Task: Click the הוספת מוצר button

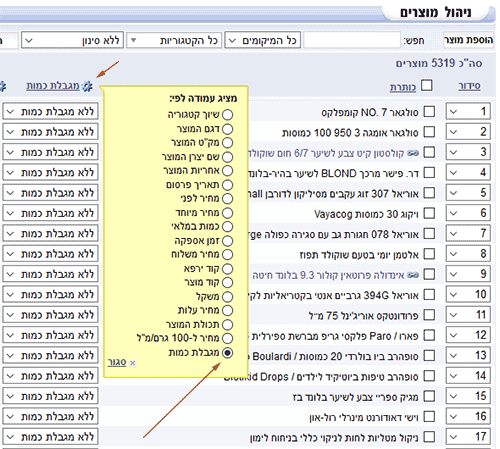Action: [x=468, y=40]
